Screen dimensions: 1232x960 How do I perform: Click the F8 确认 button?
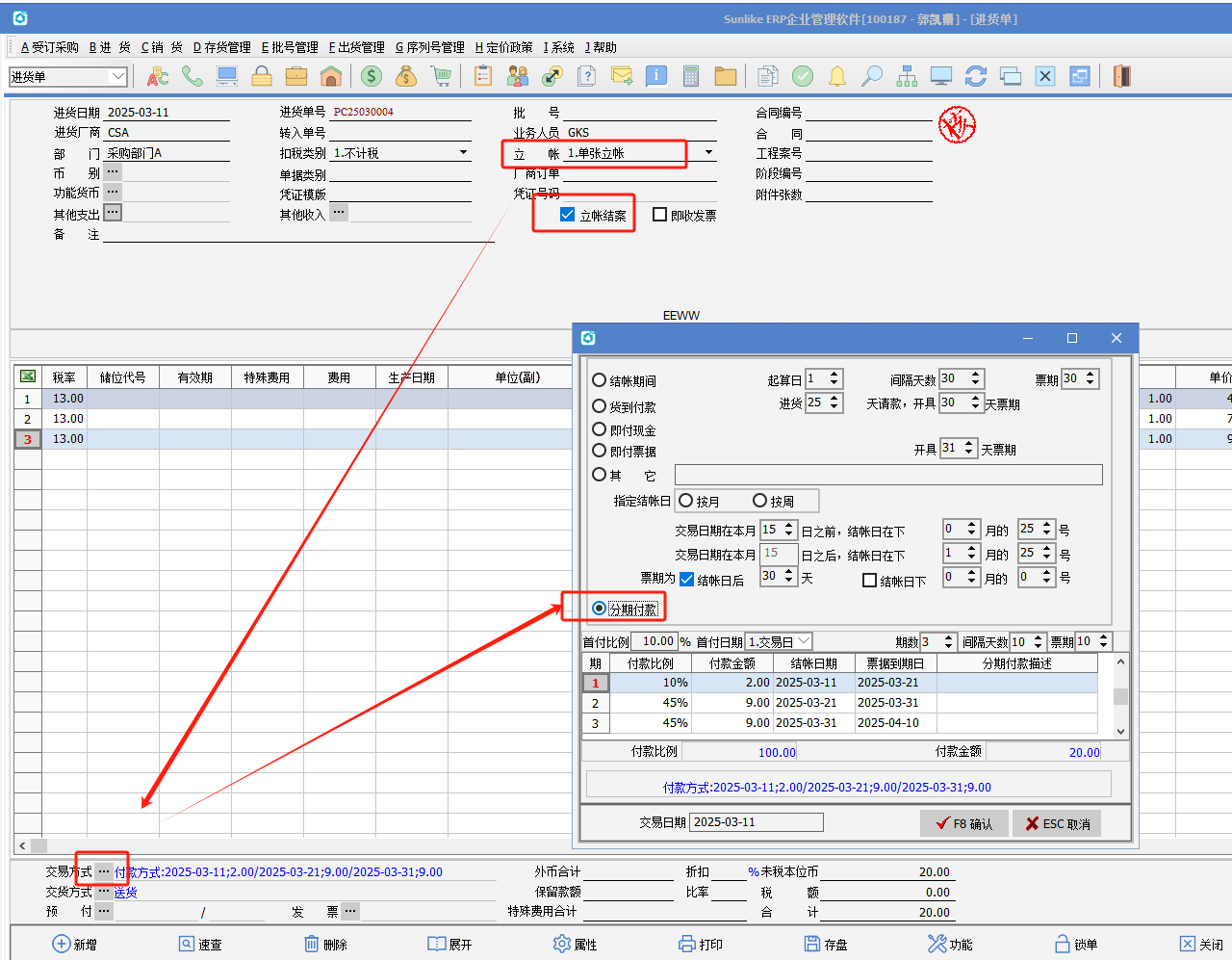[x=963, y=823]
